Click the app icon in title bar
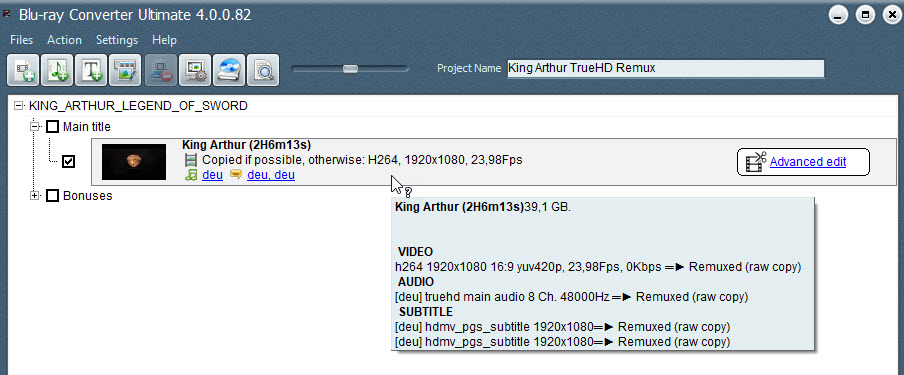 pos(7,15)
